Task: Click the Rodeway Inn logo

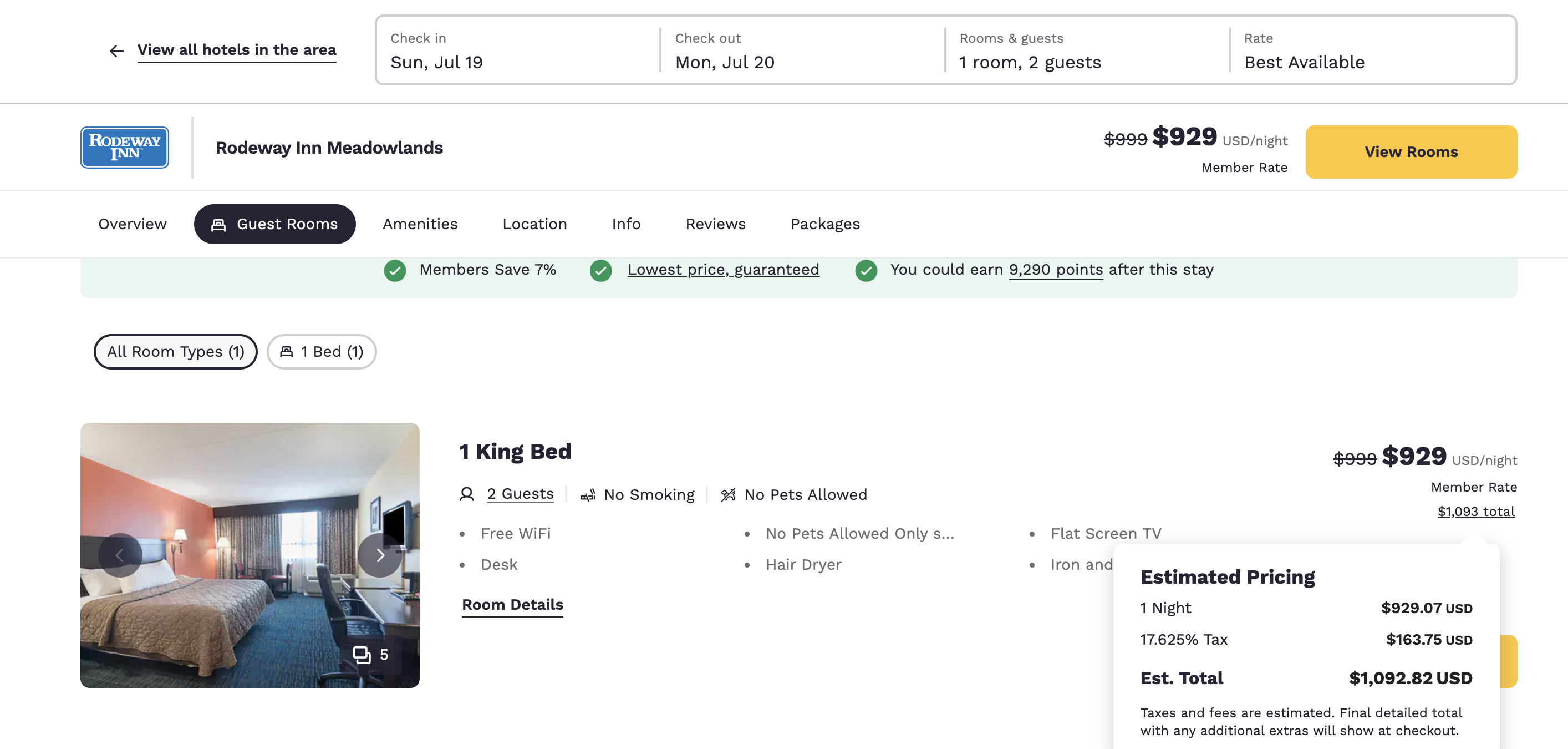Action: click(x=124, y=147)
